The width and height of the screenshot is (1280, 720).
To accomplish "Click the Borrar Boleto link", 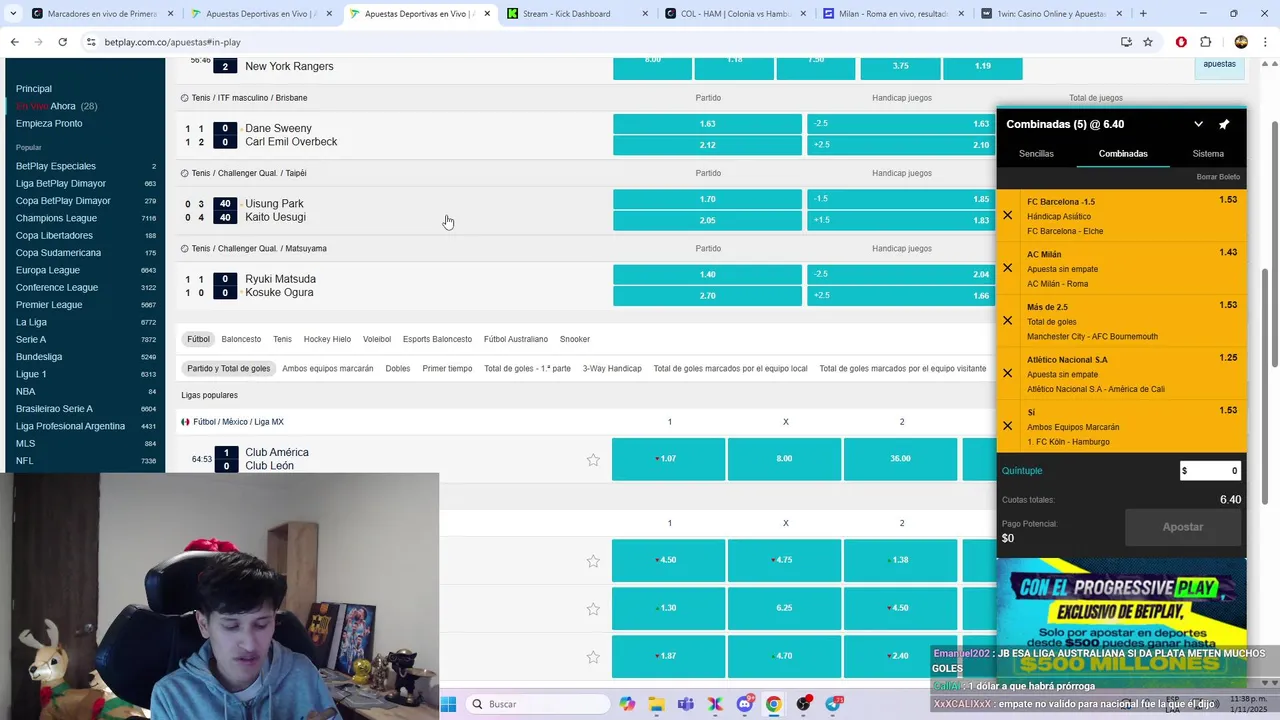I will click(1218, 177).
